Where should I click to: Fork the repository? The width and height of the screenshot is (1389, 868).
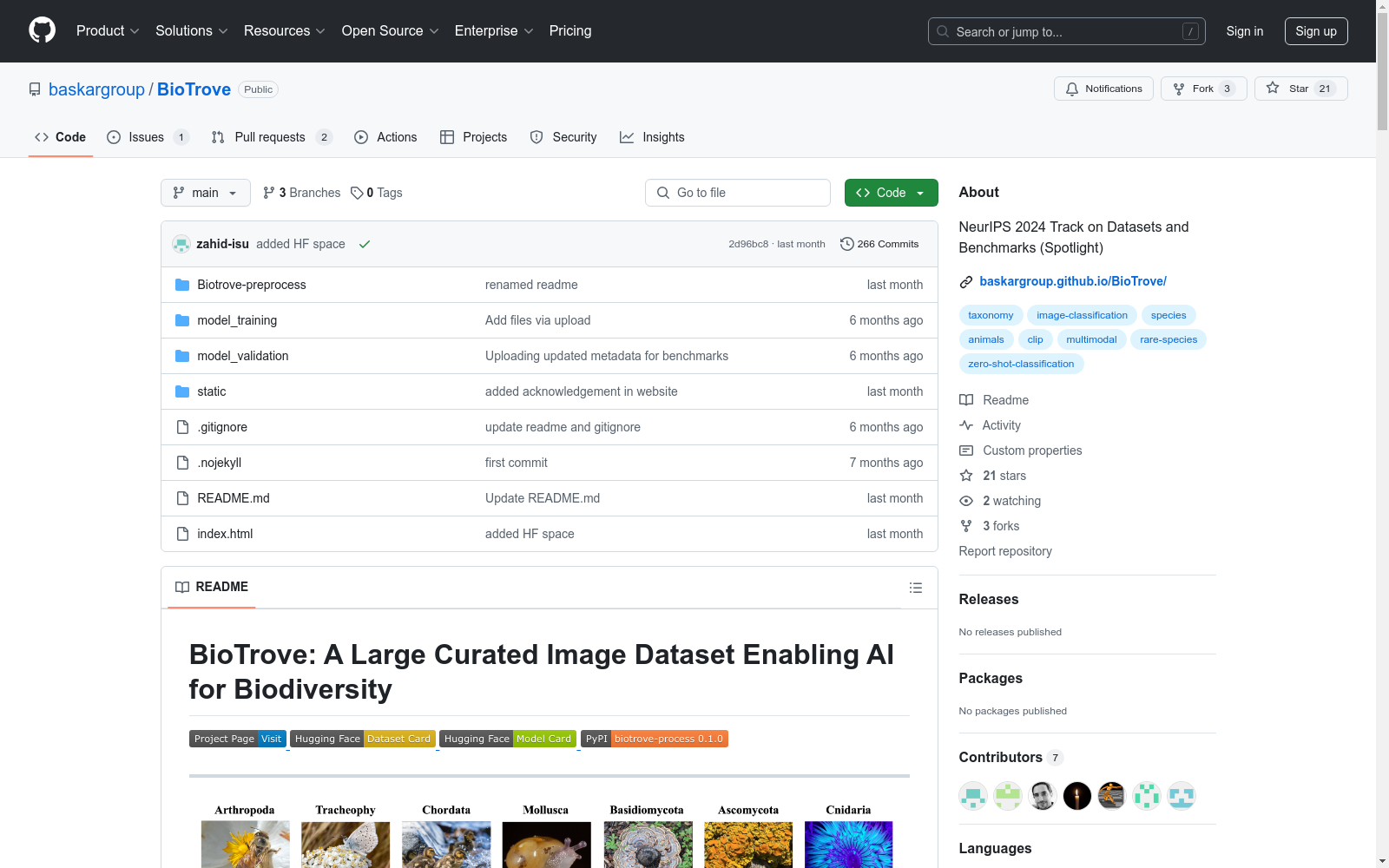(1203, 89)
